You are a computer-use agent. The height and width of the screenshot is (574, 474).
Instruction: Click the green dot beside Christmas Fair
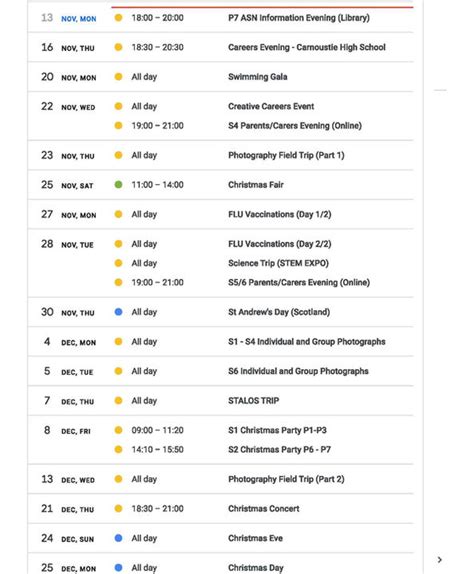[118, 184]
